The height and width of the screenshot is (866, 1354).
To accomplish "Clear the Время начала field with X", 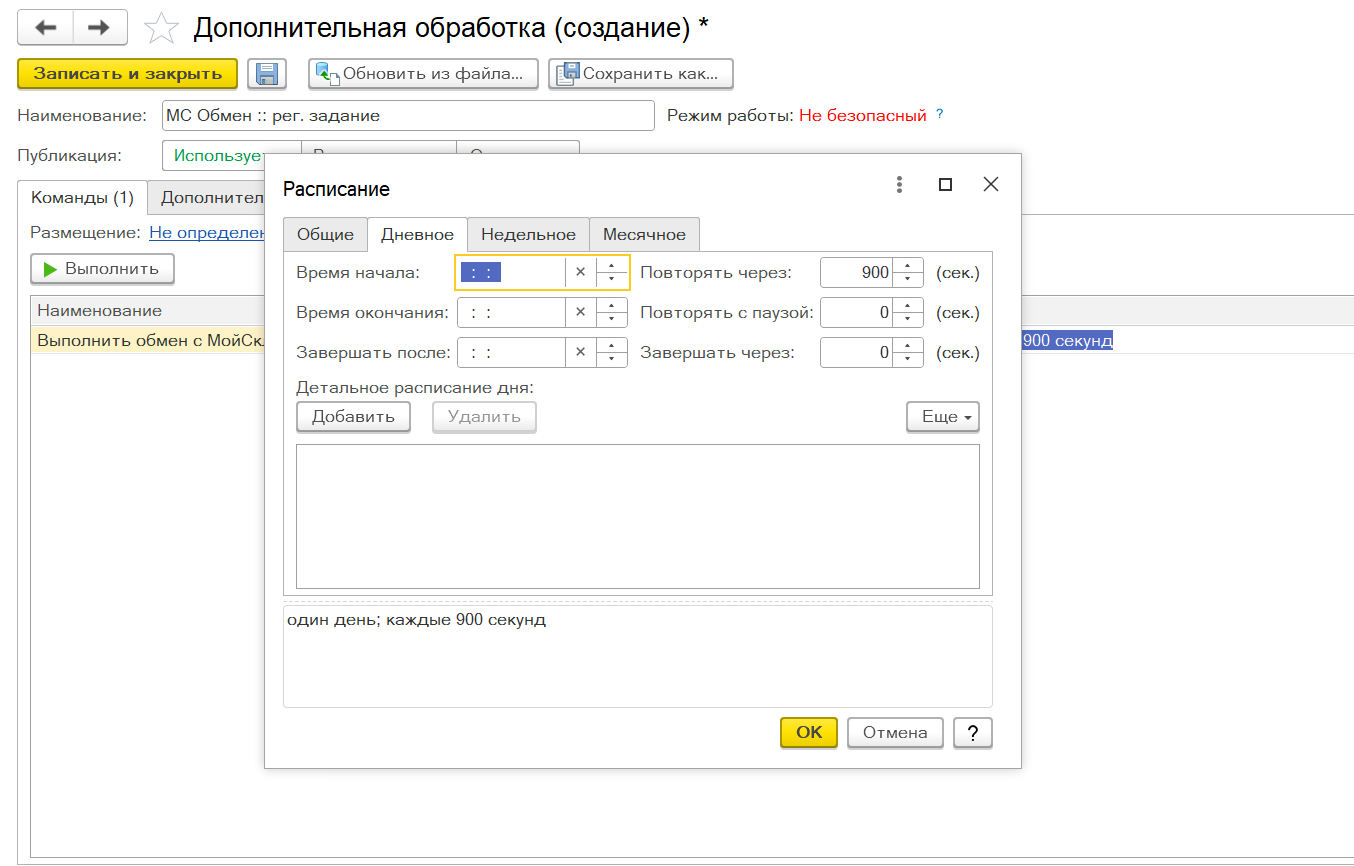I will (x=580, y=272).
